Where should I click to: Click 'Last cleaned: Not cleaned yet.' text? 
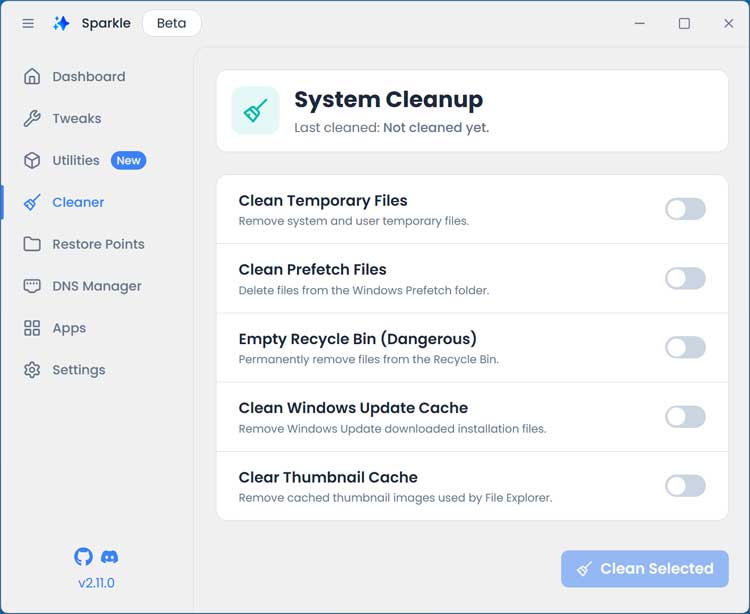(392, 128)
